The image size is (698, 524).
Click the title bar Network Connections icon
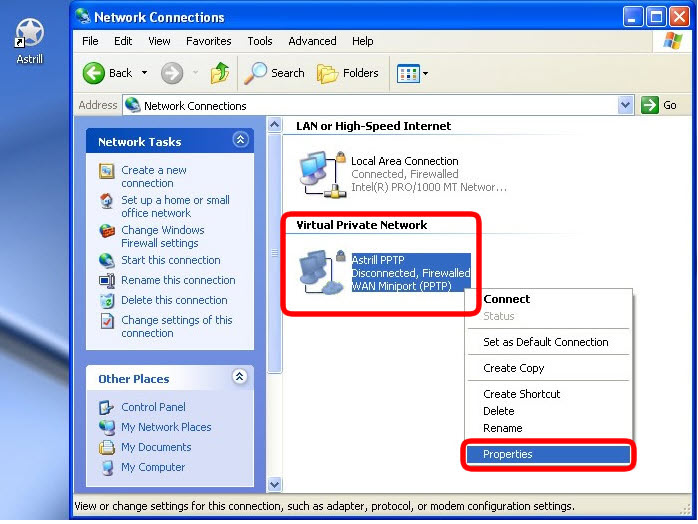click(x=83, y=16)
